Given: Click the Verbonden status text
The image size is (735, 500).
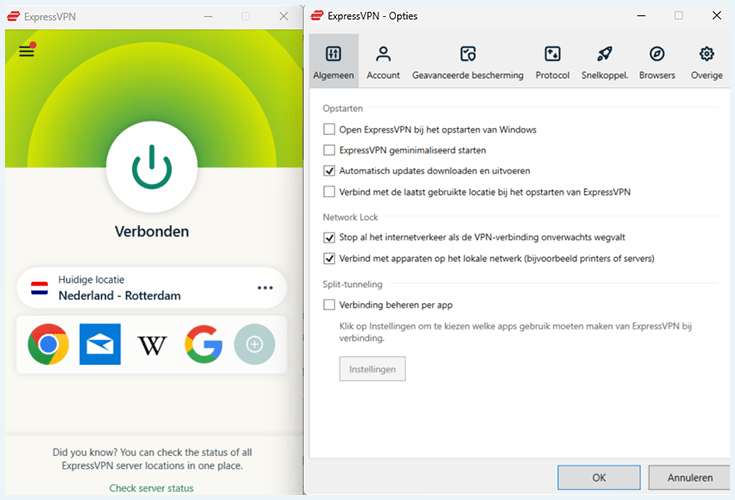Looking at the screenshot, I should pyautogui.click(x=152, y=231).
